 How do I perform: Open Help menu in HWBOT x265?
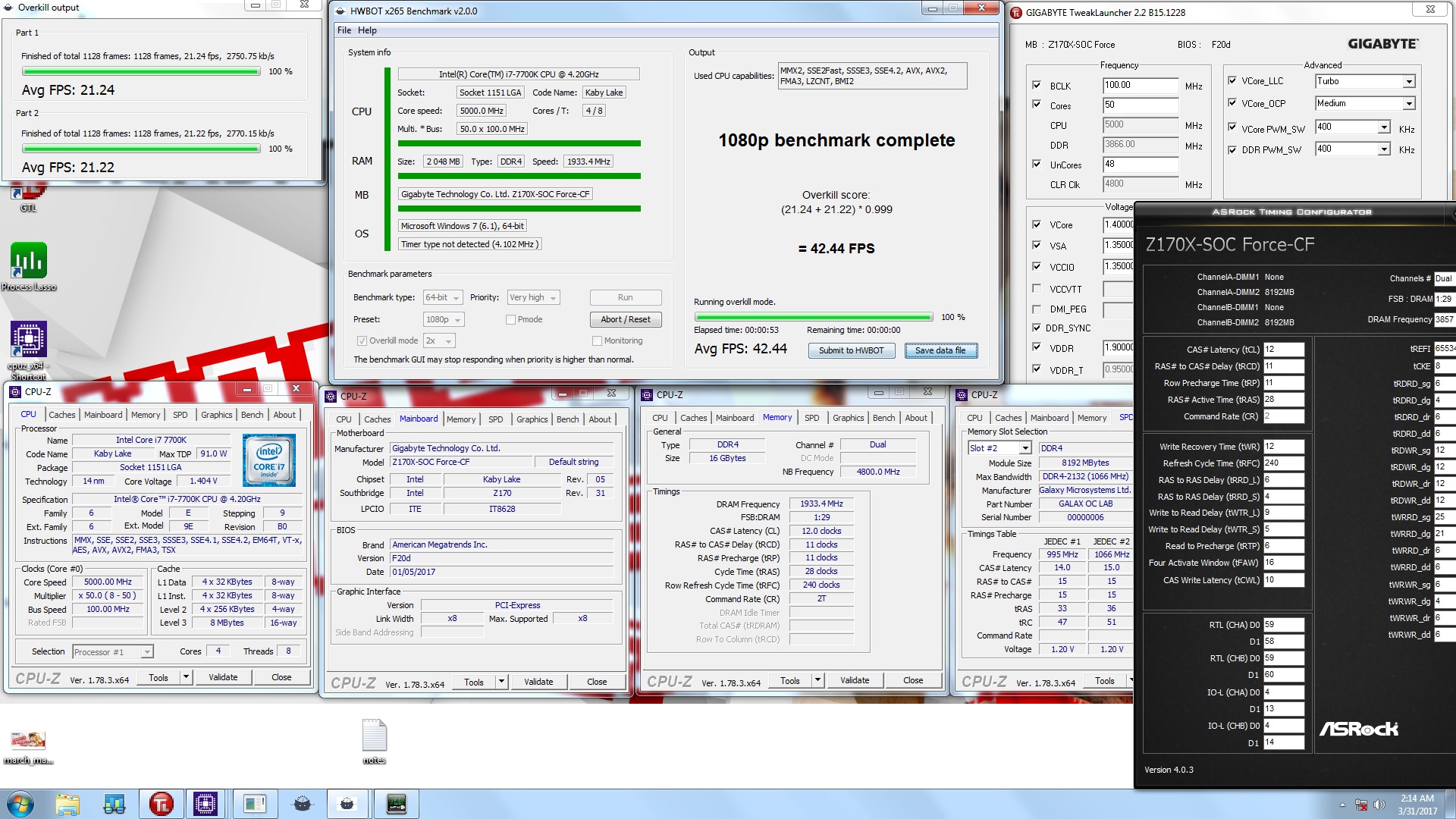pos(367,30)
